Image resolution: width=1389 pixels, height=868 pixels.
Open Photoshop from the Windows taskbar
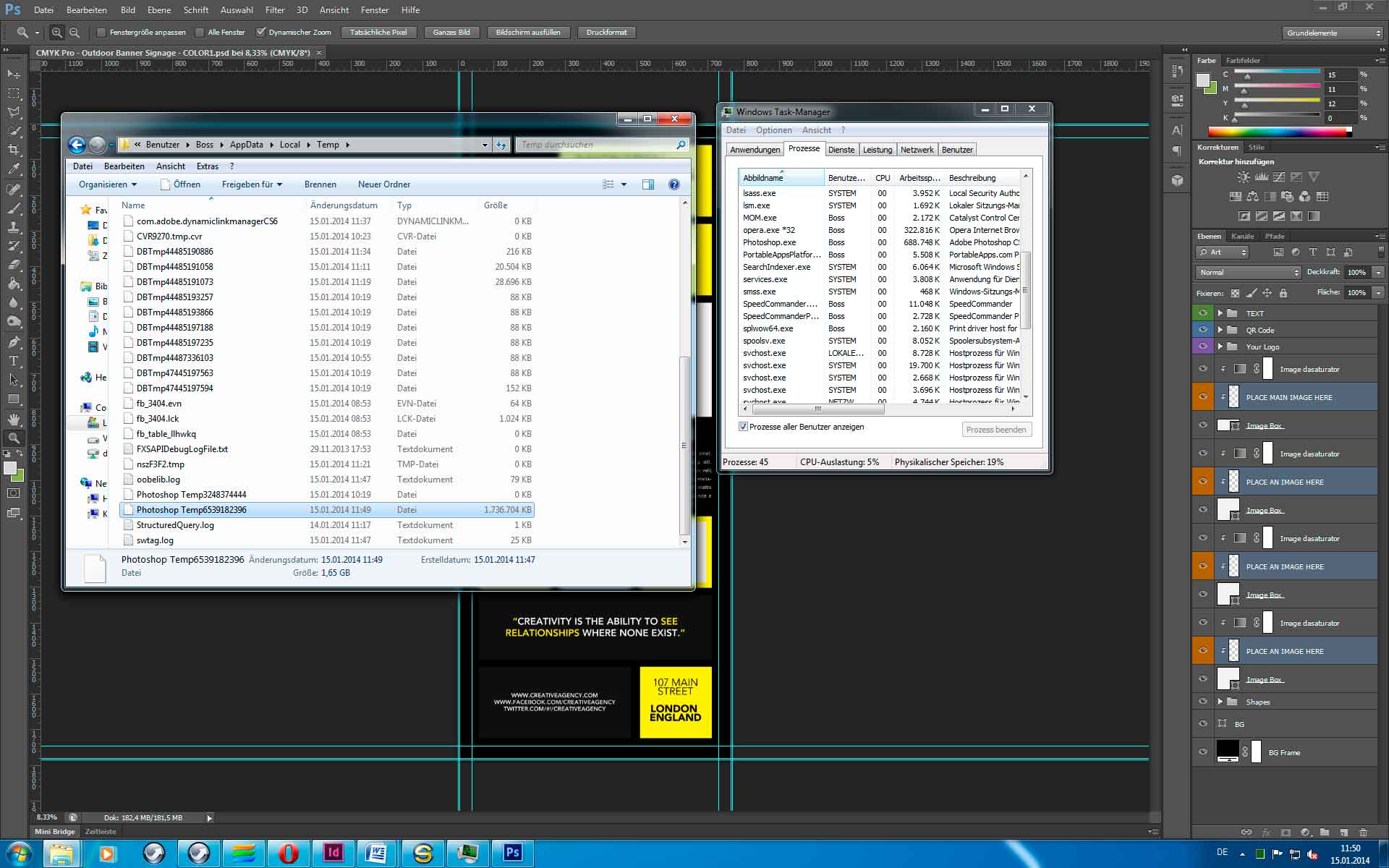512,853
